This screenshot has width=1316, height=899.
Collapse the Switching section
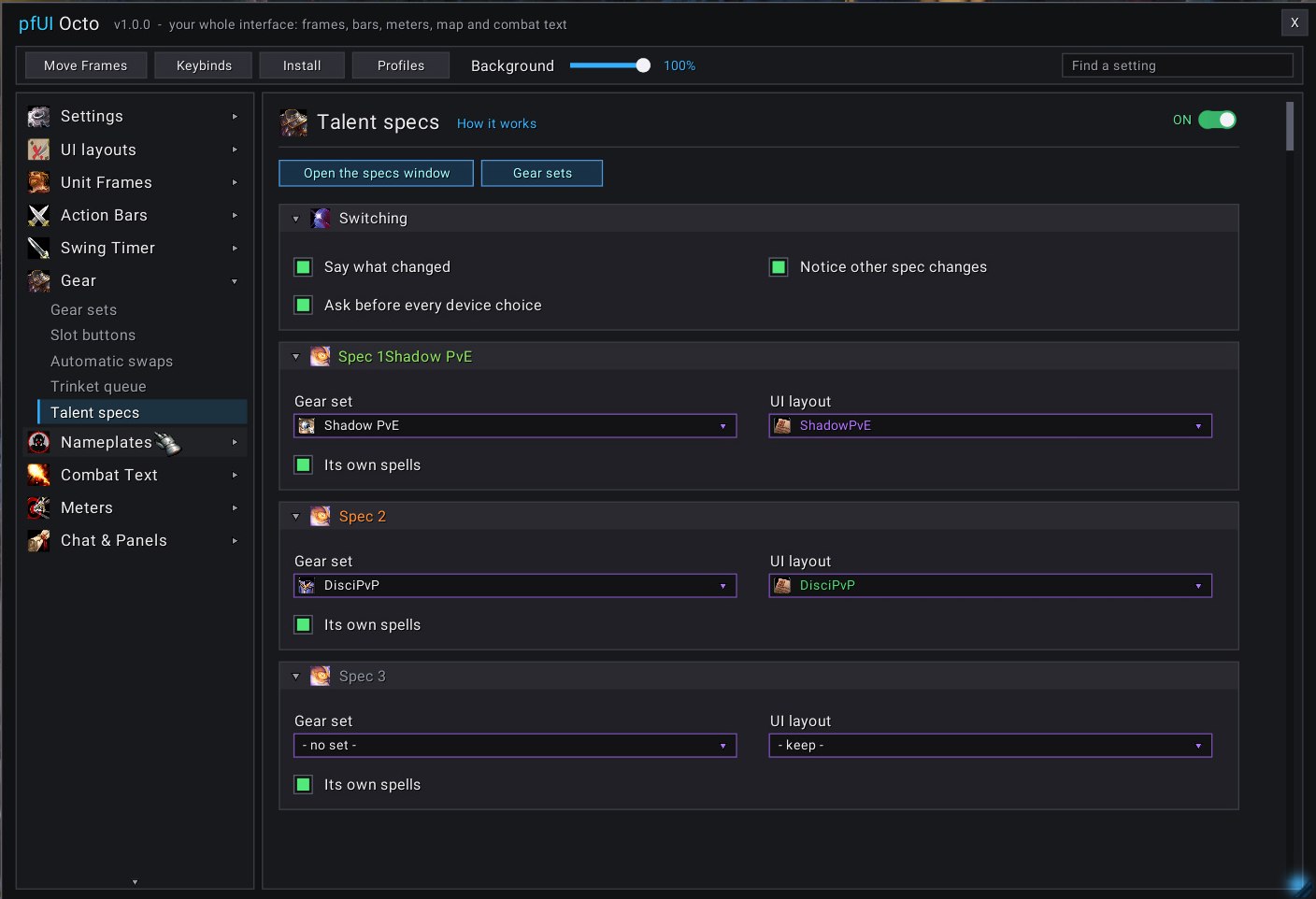click(296, 219)
